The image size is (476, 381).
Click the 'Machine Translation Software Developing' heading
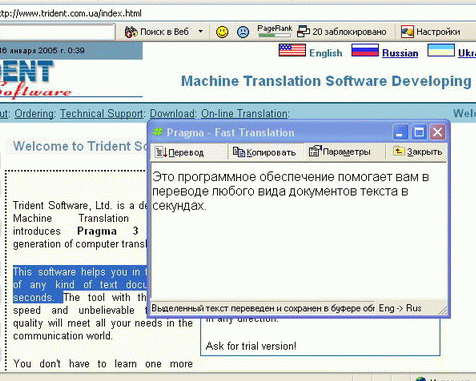(326, 81)
